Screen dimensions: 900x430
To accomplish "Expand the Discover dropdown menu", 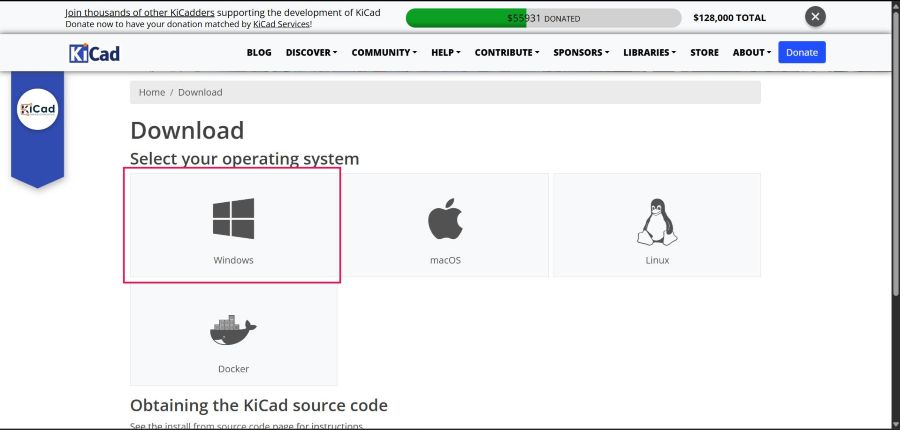I will 311,52.
